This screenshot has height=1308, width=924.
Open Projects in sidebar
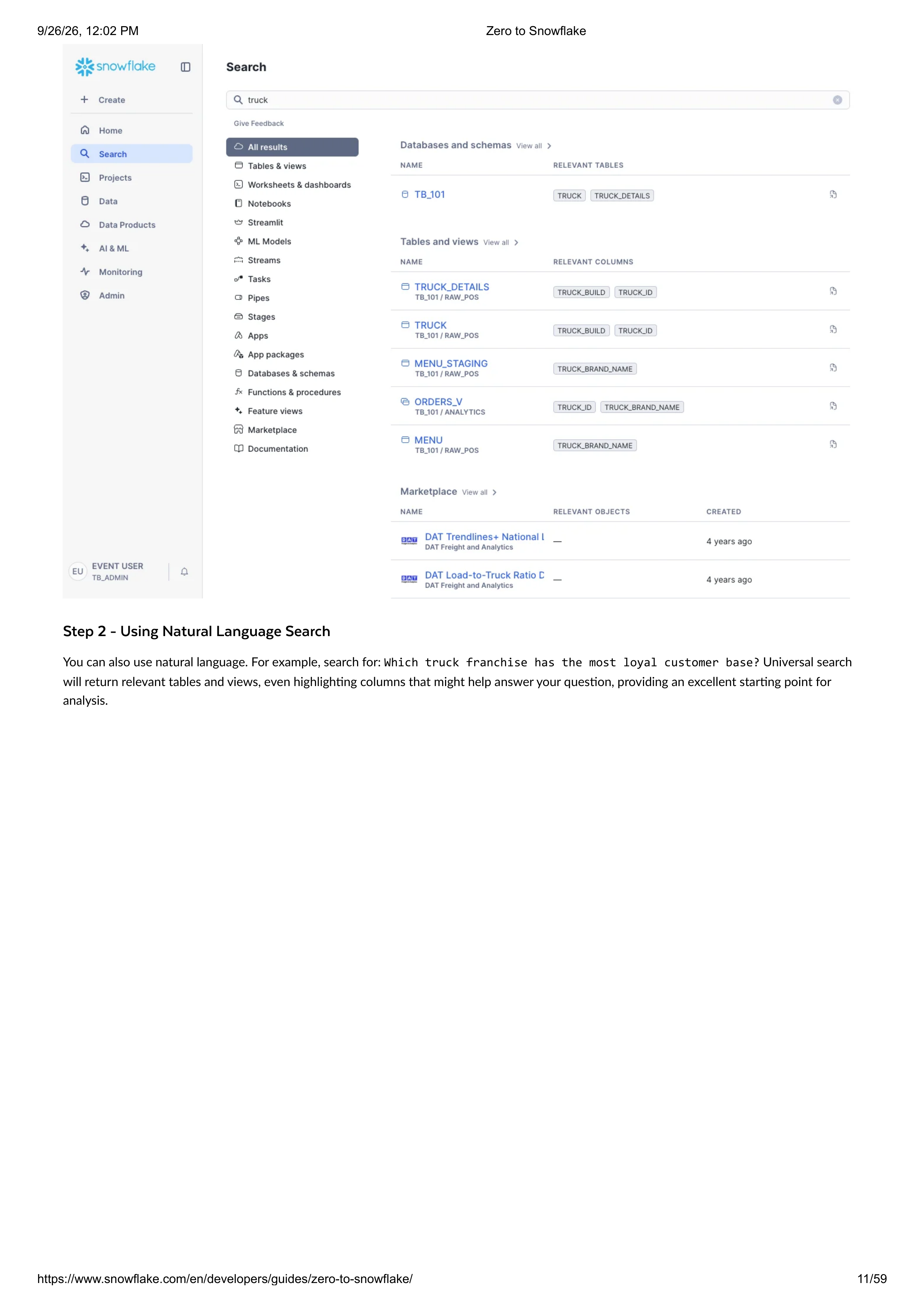(132, 178)
